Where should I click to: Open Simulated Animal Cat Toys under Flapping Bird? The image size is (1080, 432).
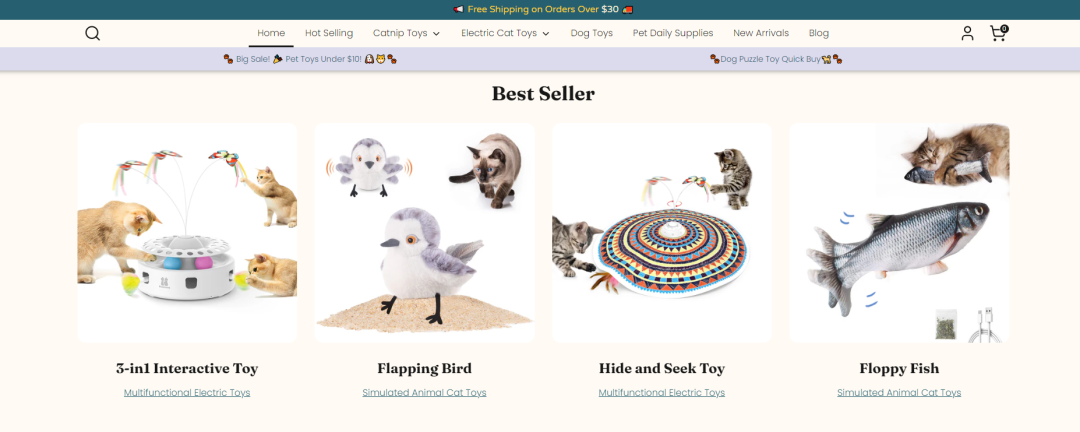424,393
